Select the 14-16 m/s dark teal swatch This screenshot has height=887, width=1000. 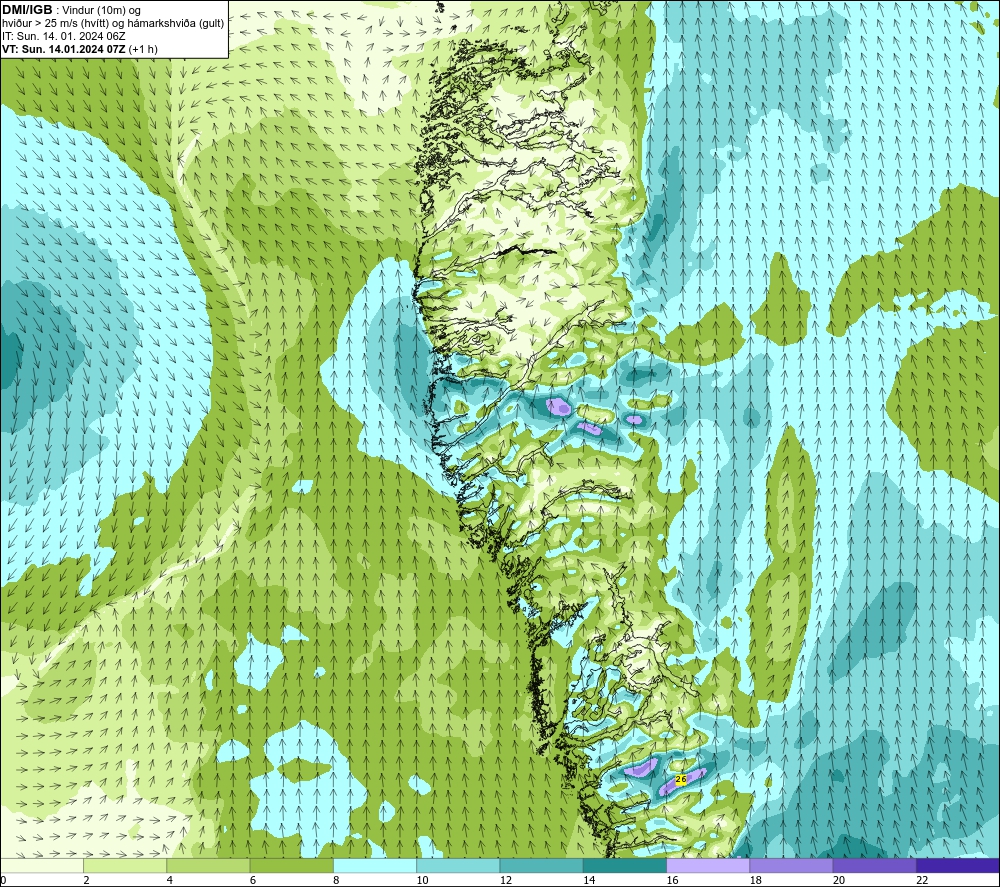coord(625,865)
